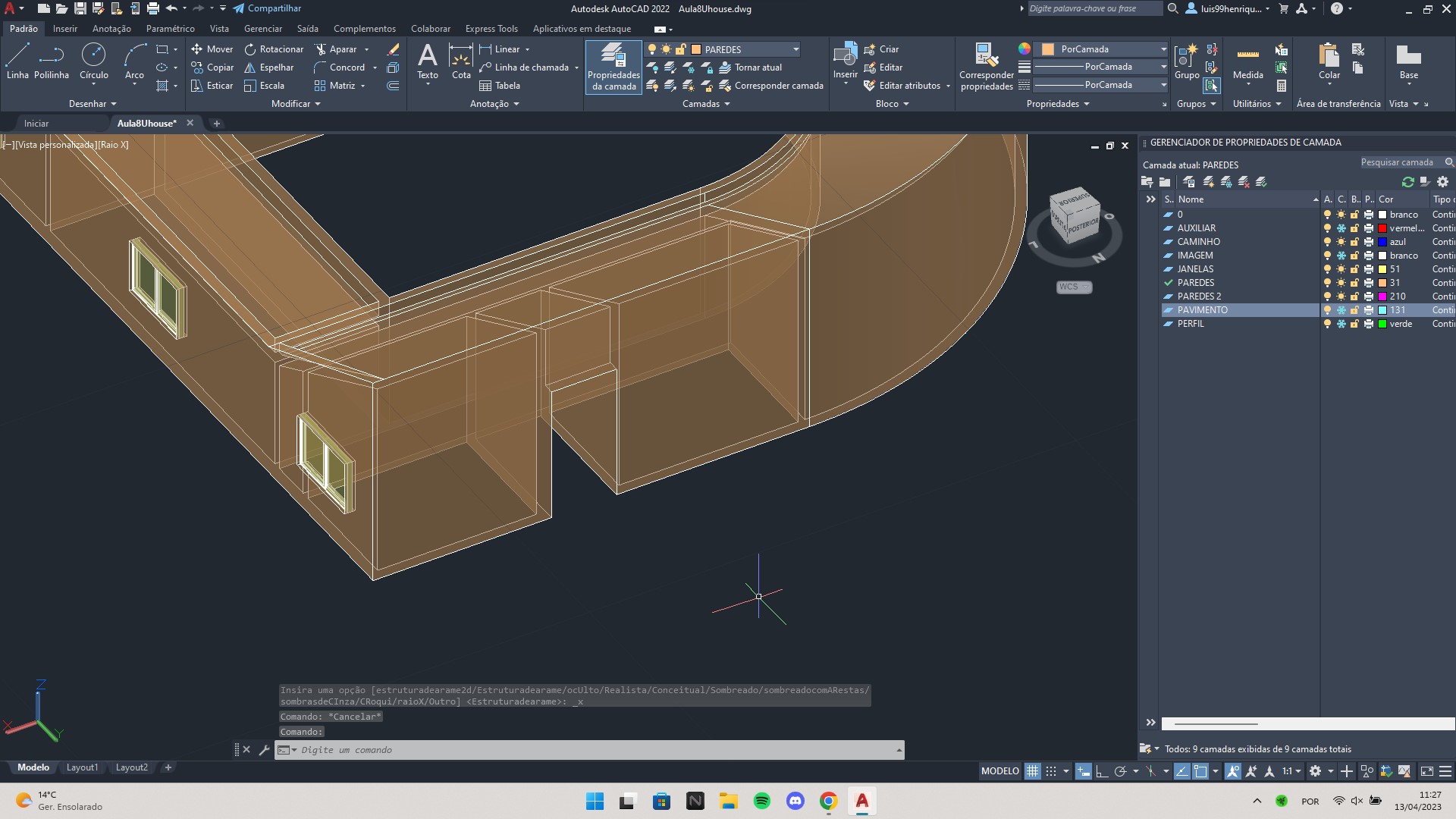Click Corresponder camada button

(x=770, y=86)
